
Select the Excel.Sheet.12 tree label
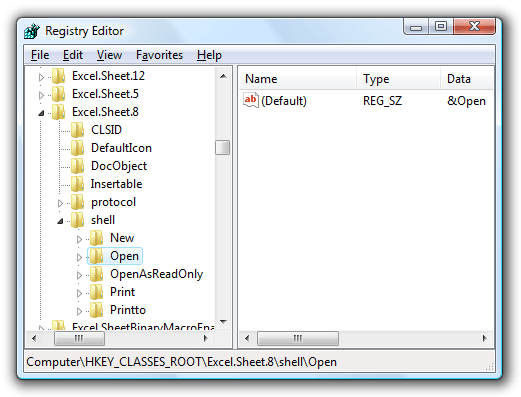(108, 76)
